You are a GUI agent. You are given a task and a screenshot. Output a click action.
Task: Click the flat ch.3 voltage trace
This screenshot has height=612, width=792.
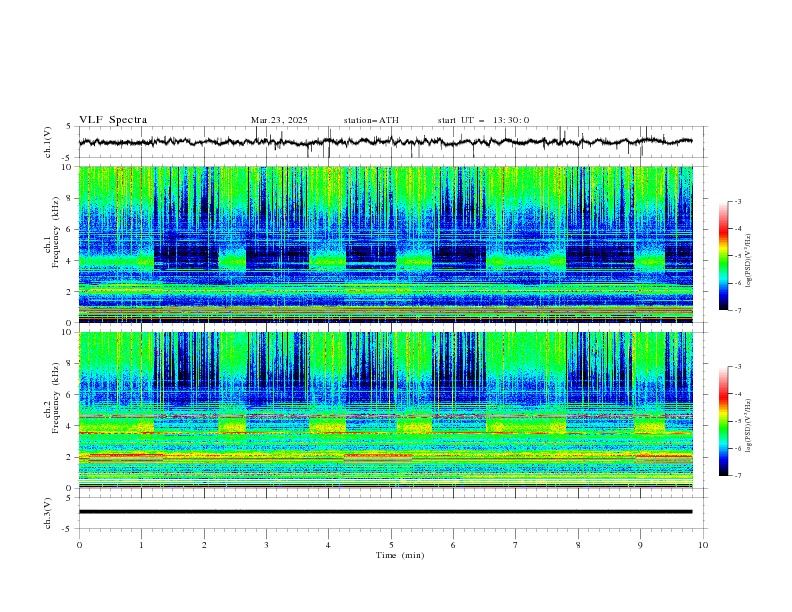pos(385,512)
